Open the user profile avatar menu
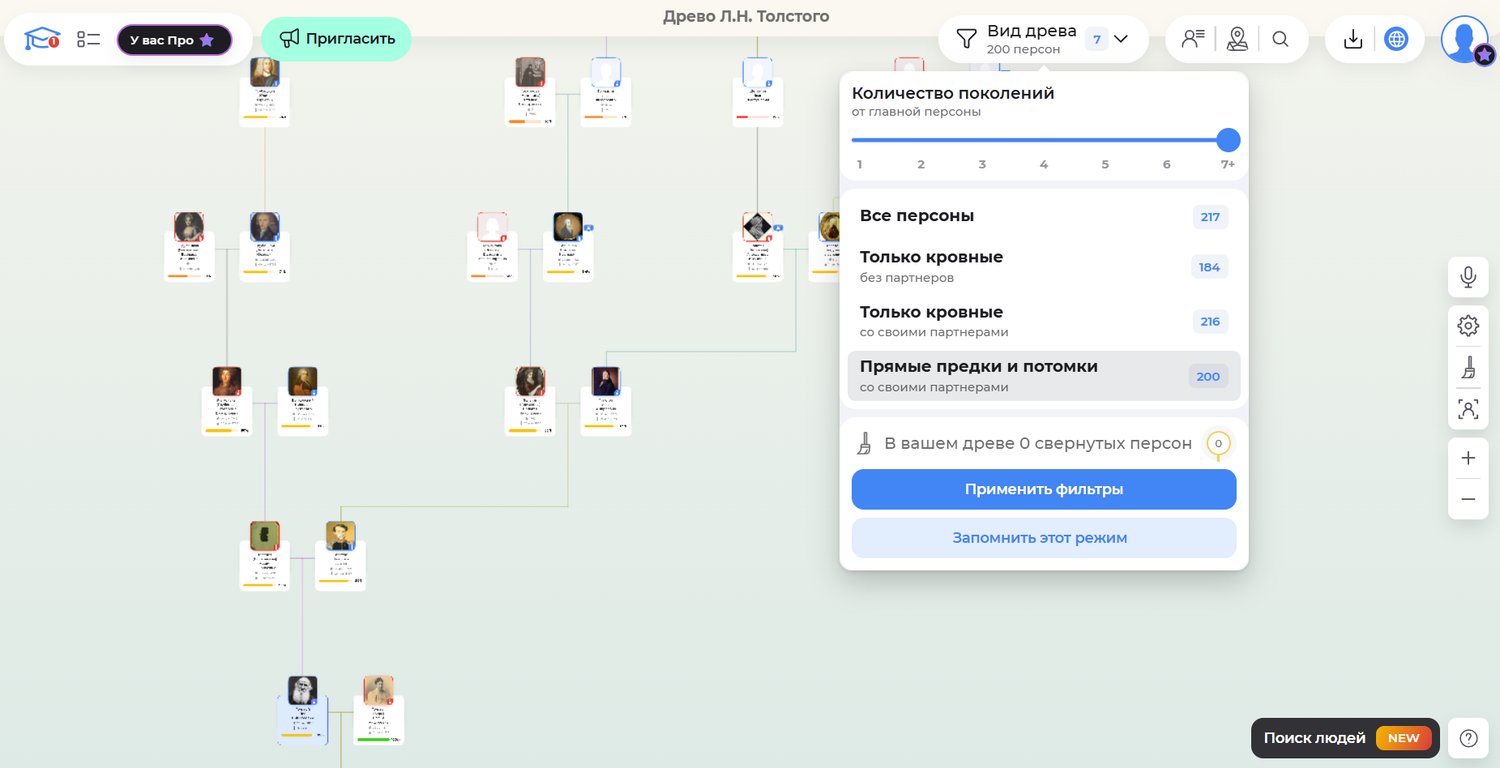The height and width of the screenshot is (768, 1500). [1464, 39]
